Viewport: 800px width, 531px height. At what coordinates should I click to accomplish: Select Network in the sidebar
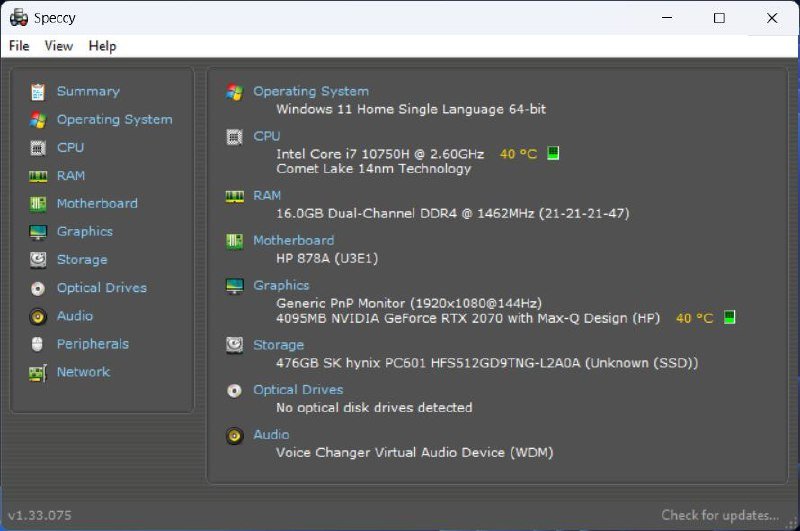pos(83,372)
